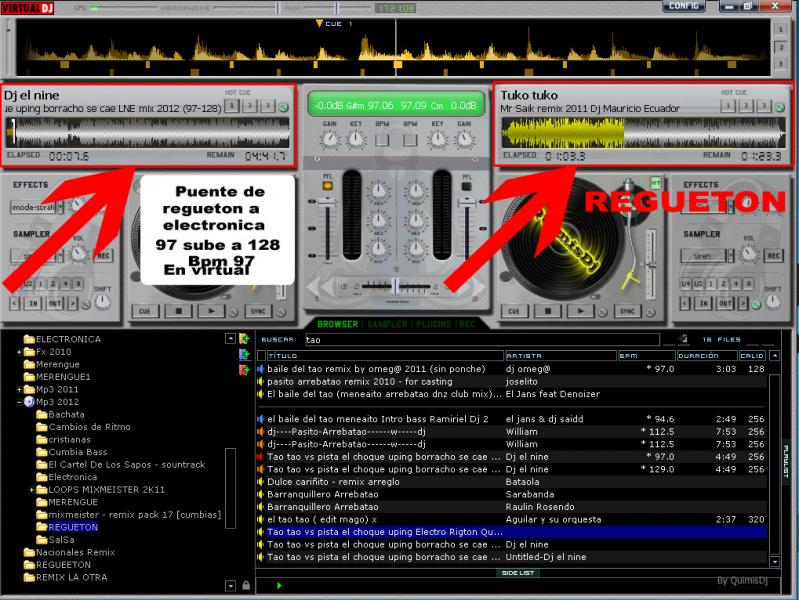The height and width of the screenshot is (600, 799).
Task: Click the left deck gain knob
Action: pos(330,139)
